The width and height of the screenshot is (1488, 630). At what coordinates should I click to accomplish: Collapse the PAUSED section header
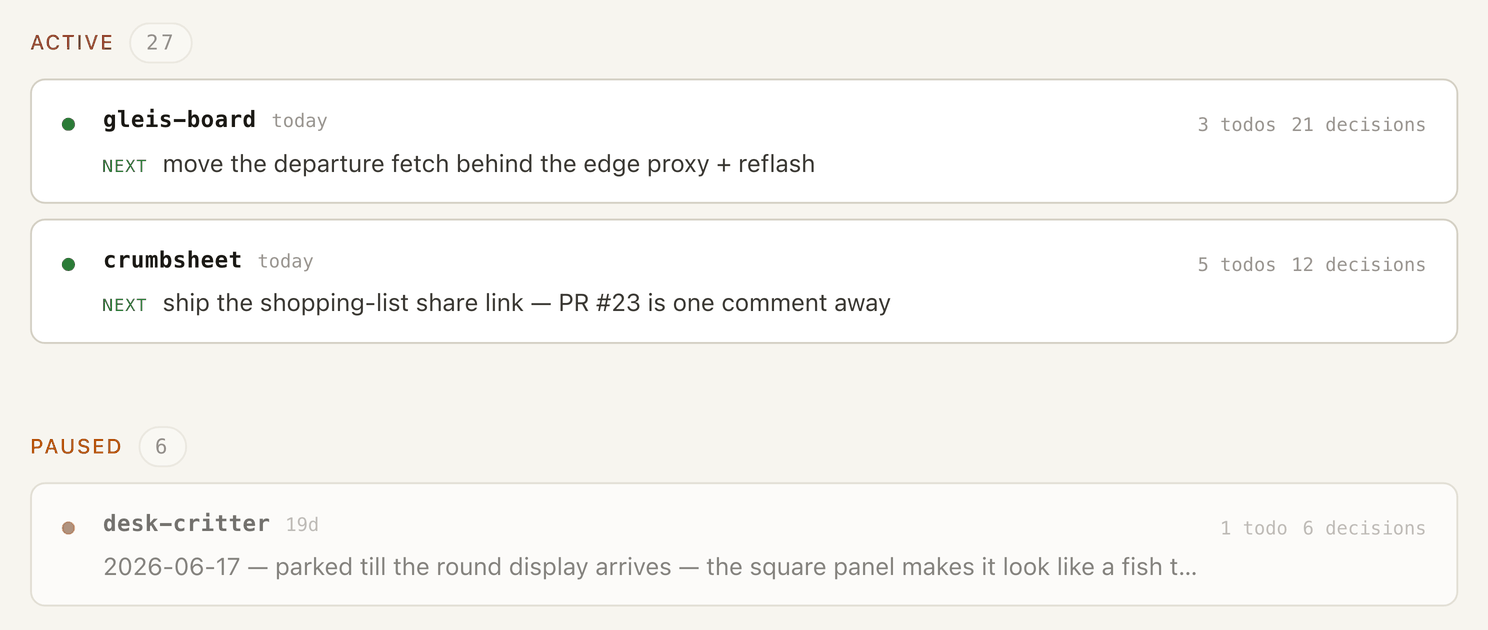point(76,446)
